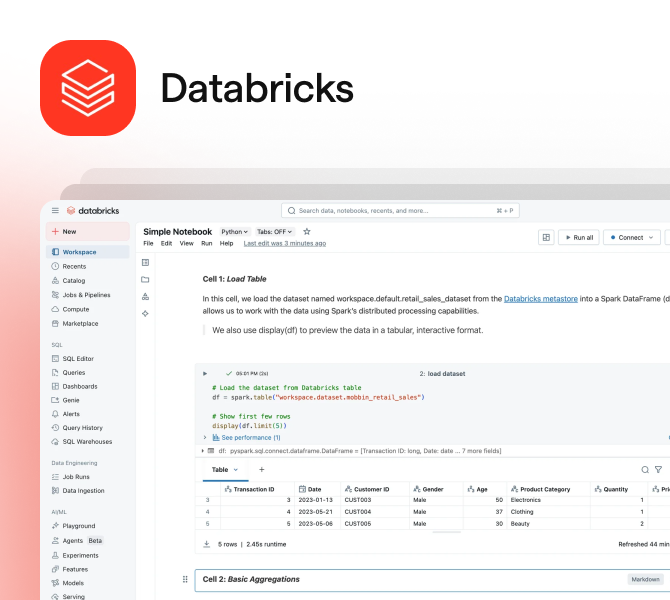Viewport: 670px width, 600px height.
Task: Open Workspace in the sidebar
Action: (x=88, y=252)
